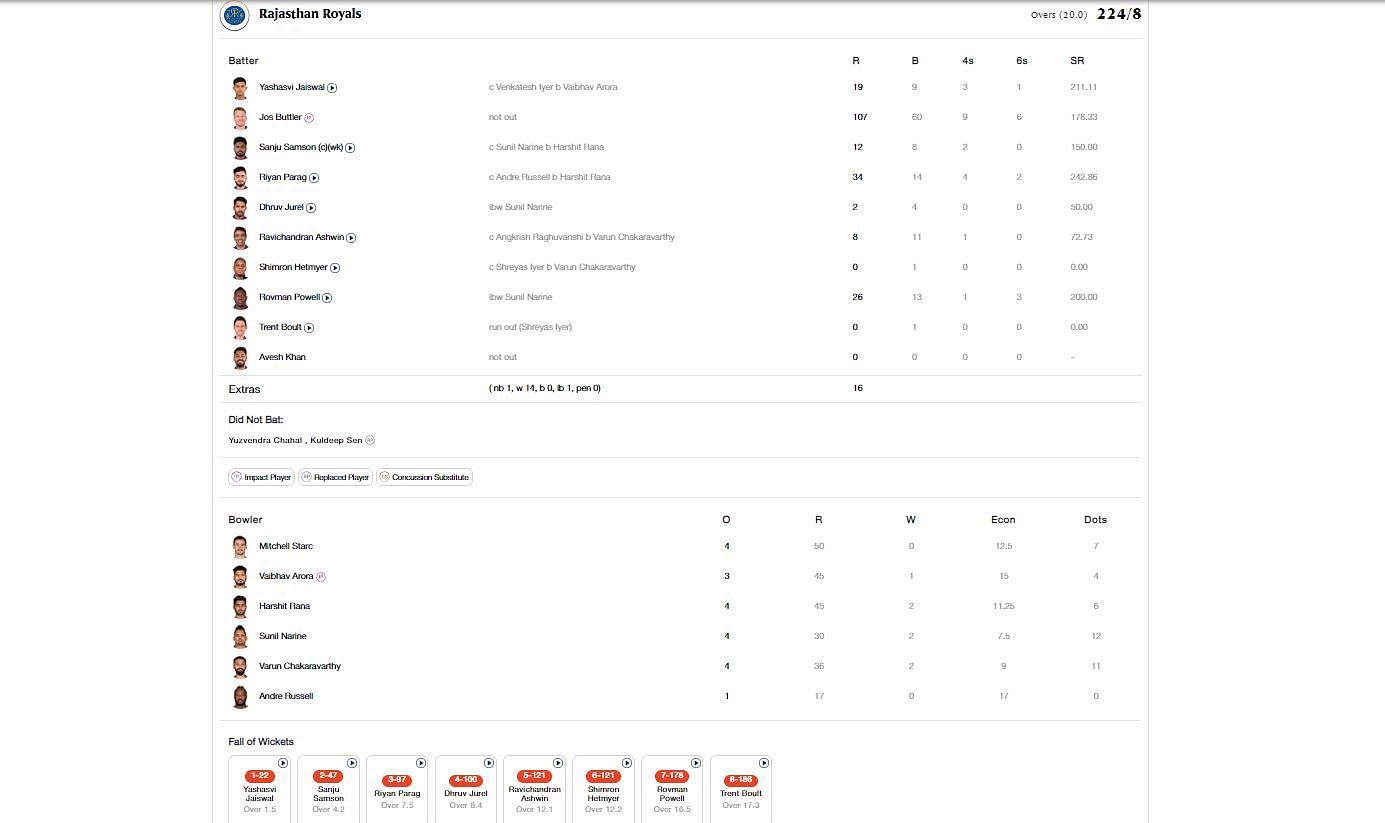Click the Replaced Player legend button

coord(335,477)
